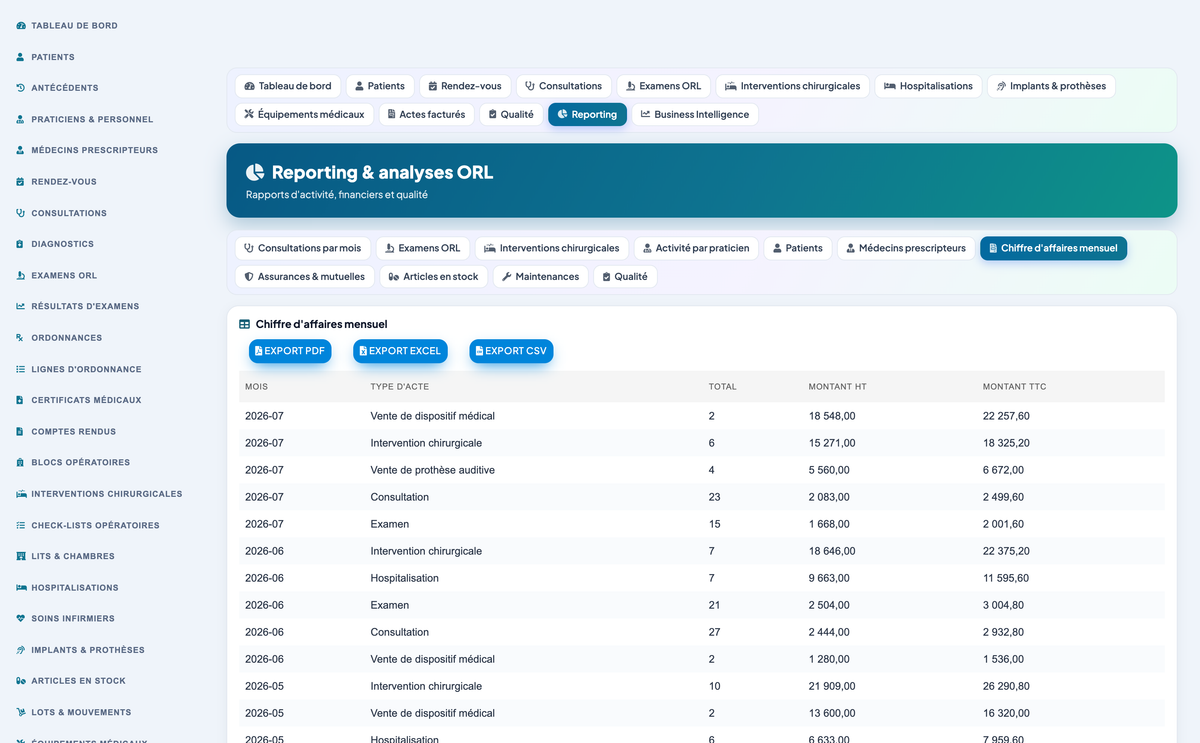Click the MOIS column header
The width and height of the screenshot is (1200, 743).
tap(256, 387)
